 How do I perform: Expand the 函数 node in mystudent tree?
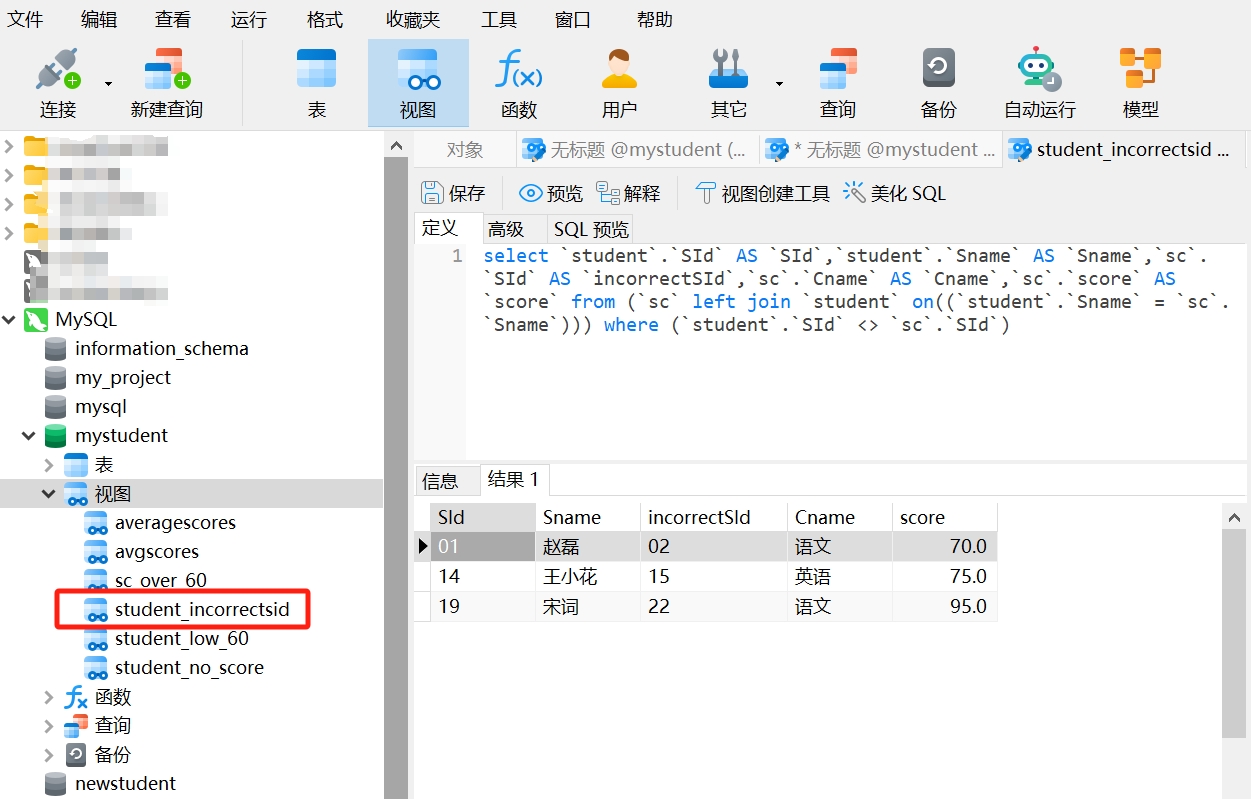tap(49, 697)
